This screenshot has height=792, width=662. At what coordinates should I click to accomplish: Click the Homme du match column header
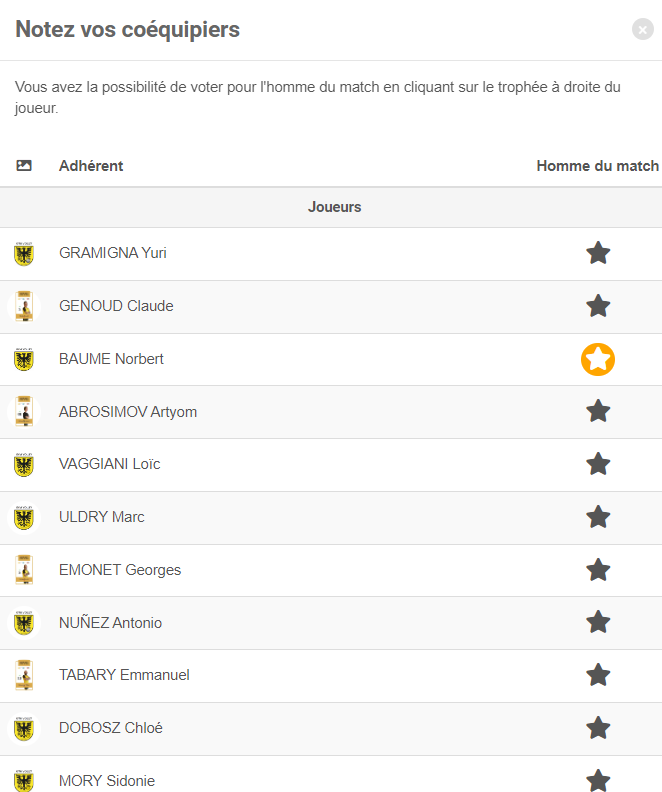tap(597, 166)
